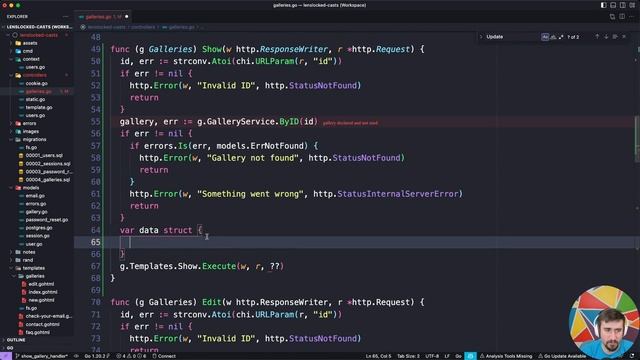
Task: Open editor More Actions ellipsis
Action: click(631, 17)
